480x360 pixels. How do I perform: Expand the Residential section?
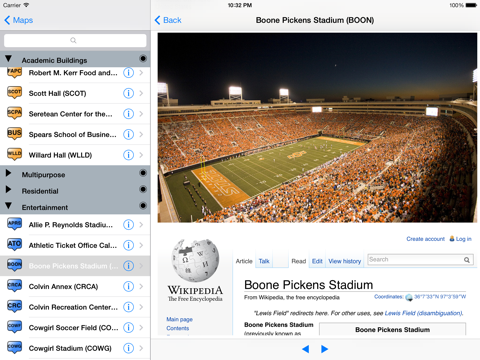coord(8,189)
